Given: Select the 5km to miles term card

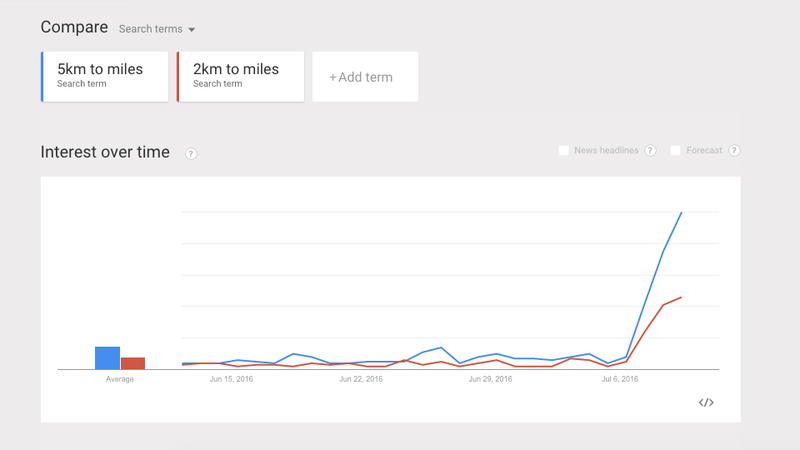Looking at the screenshot, I should click(105, 77).
